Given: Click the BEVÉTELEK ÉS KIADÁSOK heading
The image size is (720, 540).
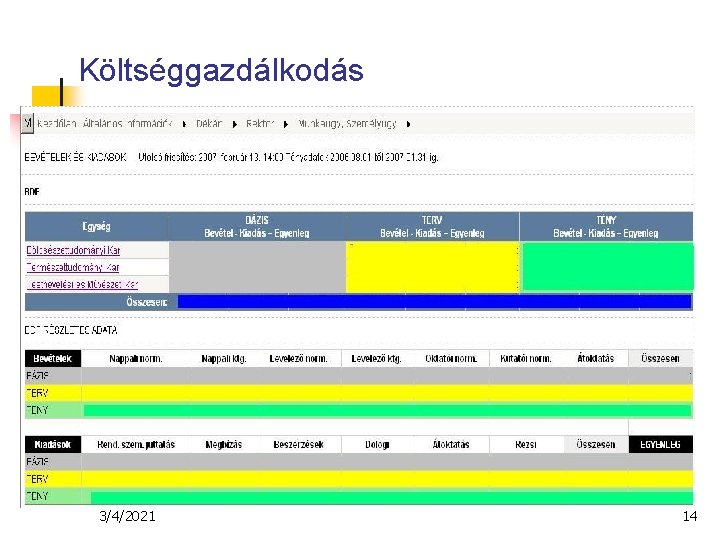Looking at the screenshot, I should [75, 158].
